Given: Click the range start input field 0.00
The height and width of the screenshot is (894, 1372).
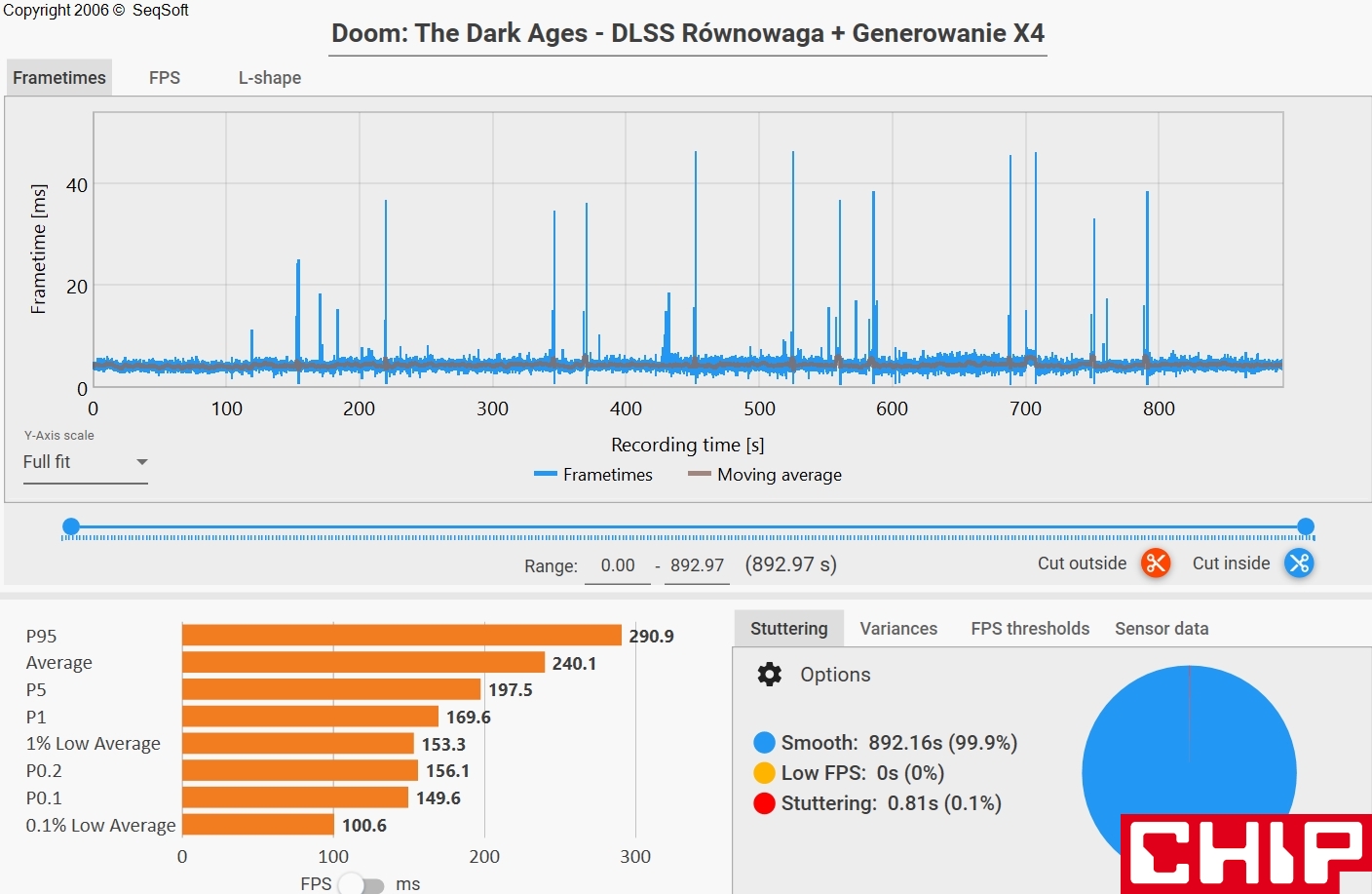Looking at the screenshot, I should pos(618,565).
